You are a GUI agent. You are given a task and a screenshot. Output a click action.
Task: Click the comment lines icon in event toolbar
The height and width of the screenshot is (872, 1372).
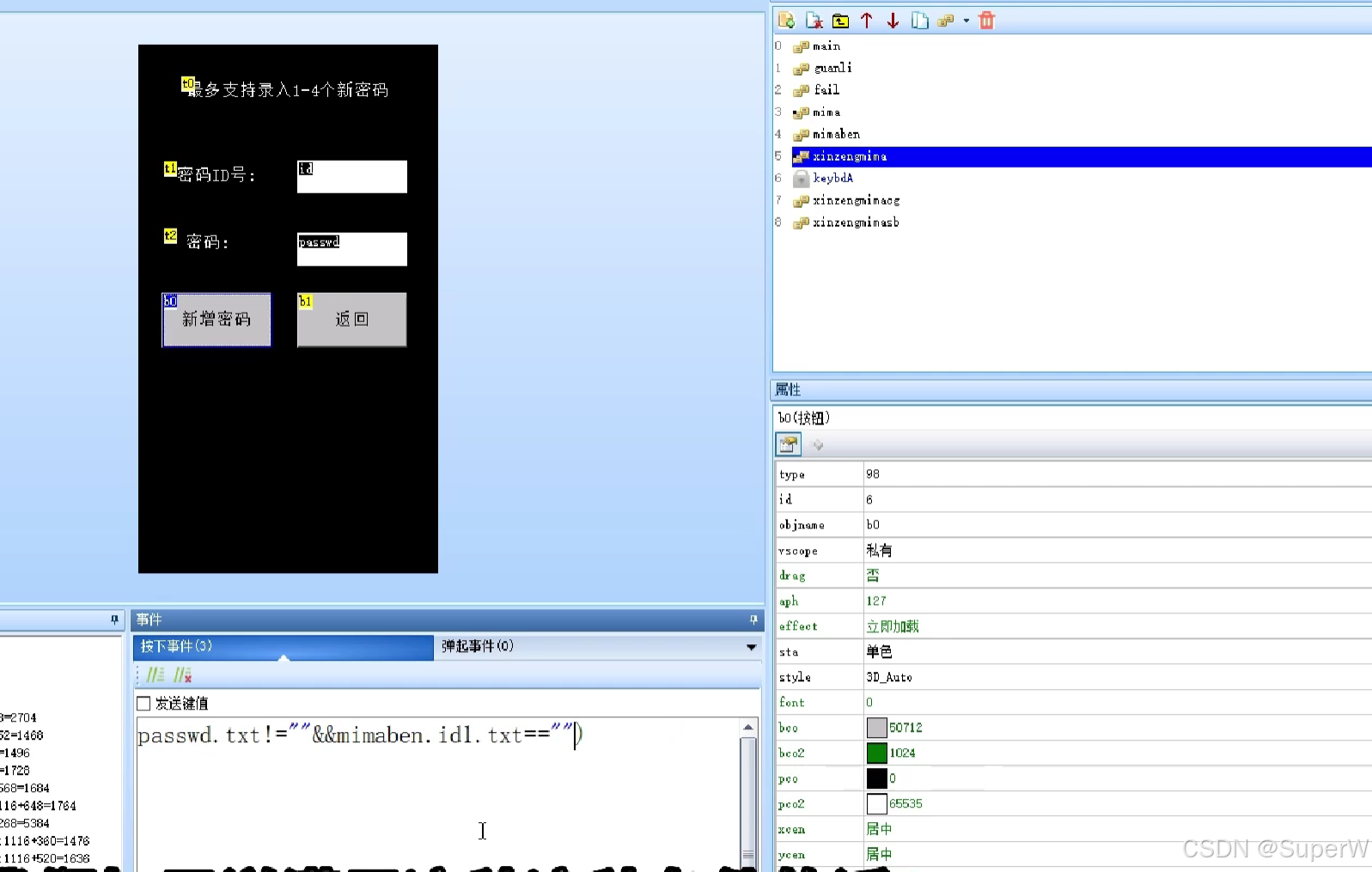click(x=155, y=675)
